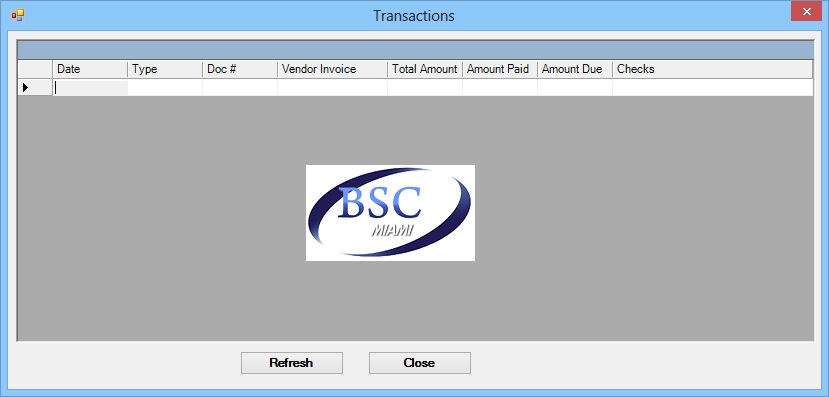The image size is (829, 397).
Task: Click the Type cell in first row
Action: coord(165,88)
